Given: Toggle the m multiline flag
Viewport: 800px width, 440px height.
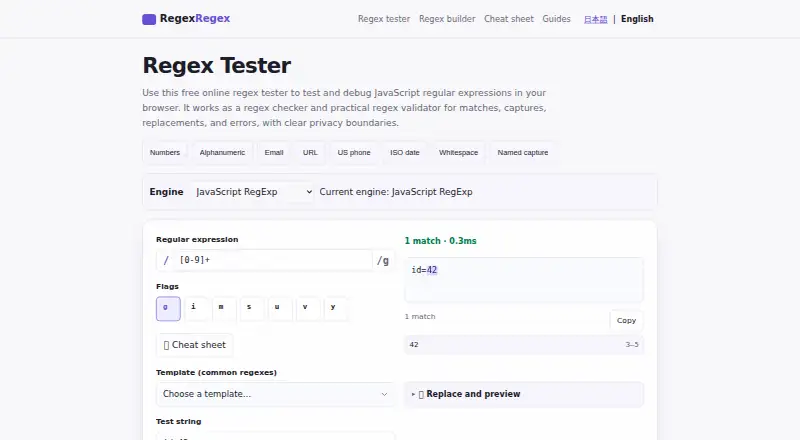Looking at the screenshot, I should click(x=224, y=308).
